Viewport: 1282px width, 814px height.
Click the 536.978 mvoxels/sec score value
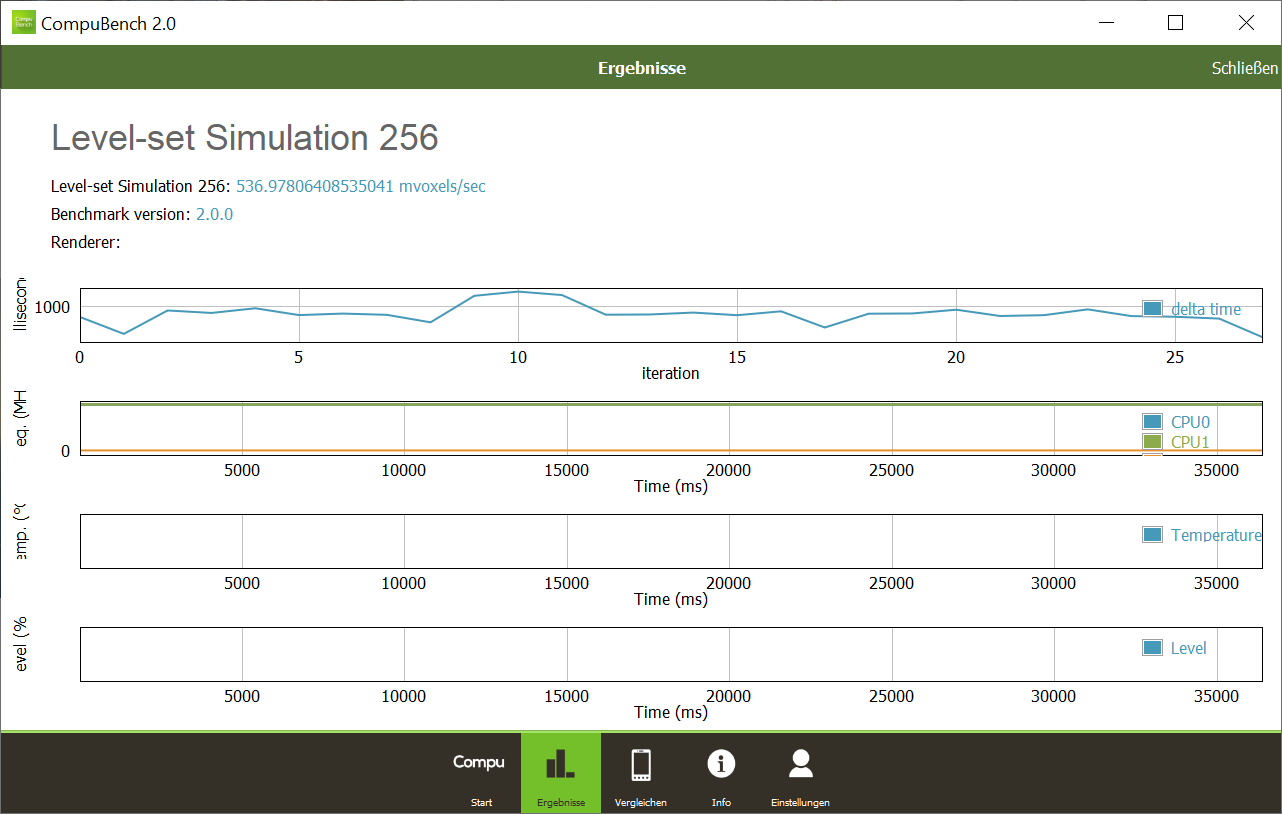[x=360, y=186]
